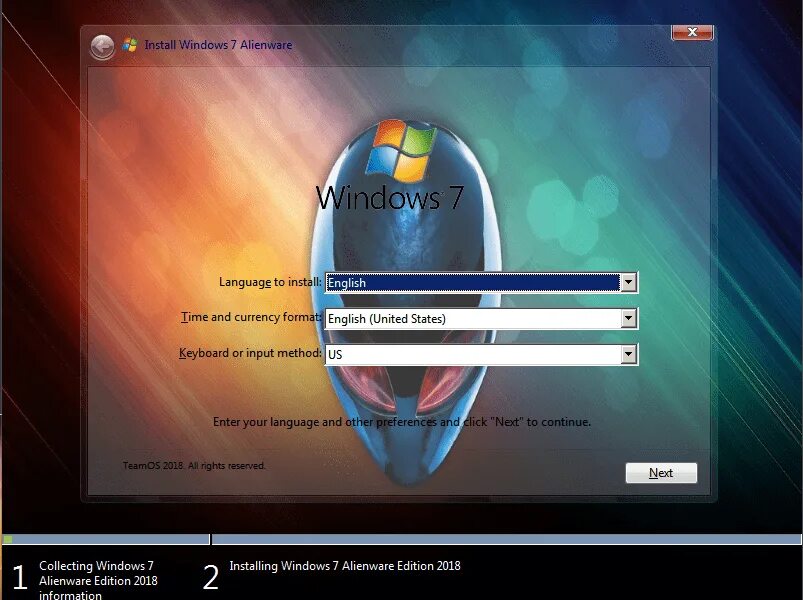Click the 'TeamOS 2018. All rights reserved.' text
The width and height of the screenshot is (803, 600).
tap(194, 466)
